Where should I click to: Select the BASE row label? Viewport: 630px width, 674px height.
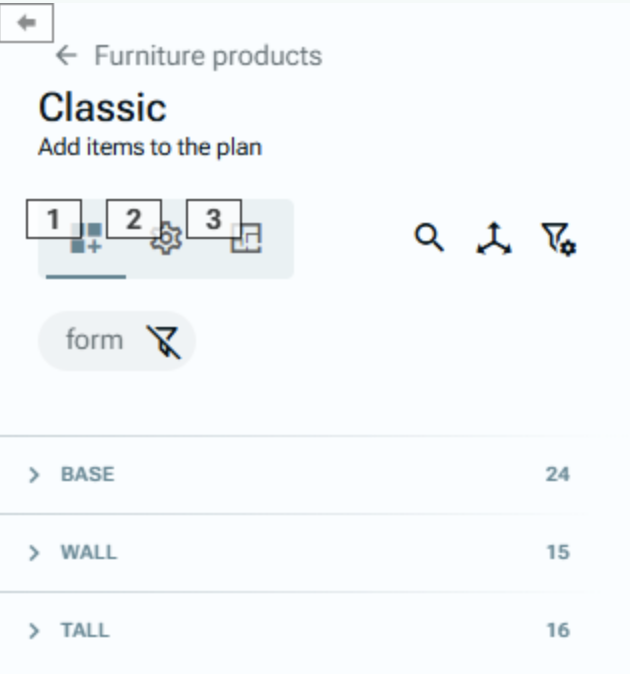[88, 475]
